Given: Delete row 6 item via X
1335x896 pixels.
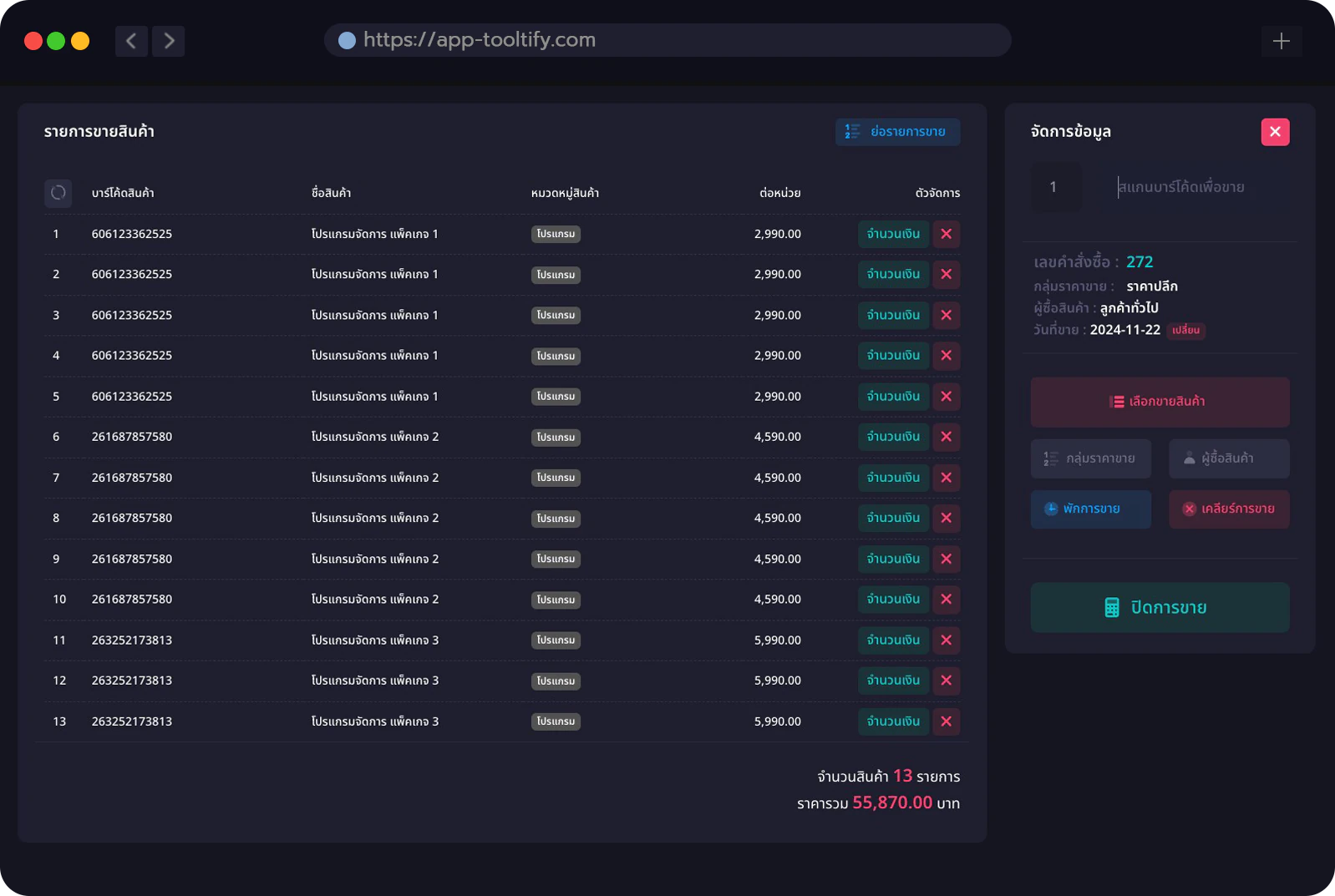Looking at the screenshot, I should [947, 437].
